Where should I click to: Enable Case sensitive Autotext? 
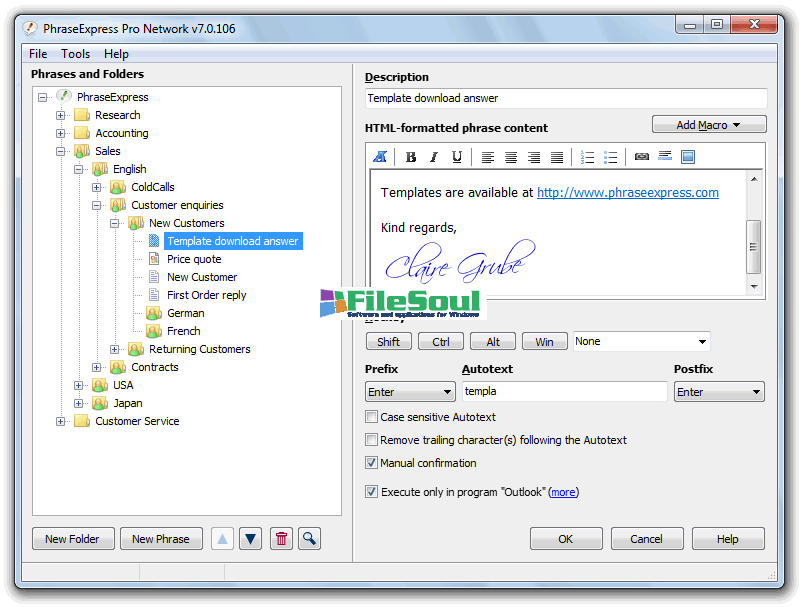coord(372,417)
